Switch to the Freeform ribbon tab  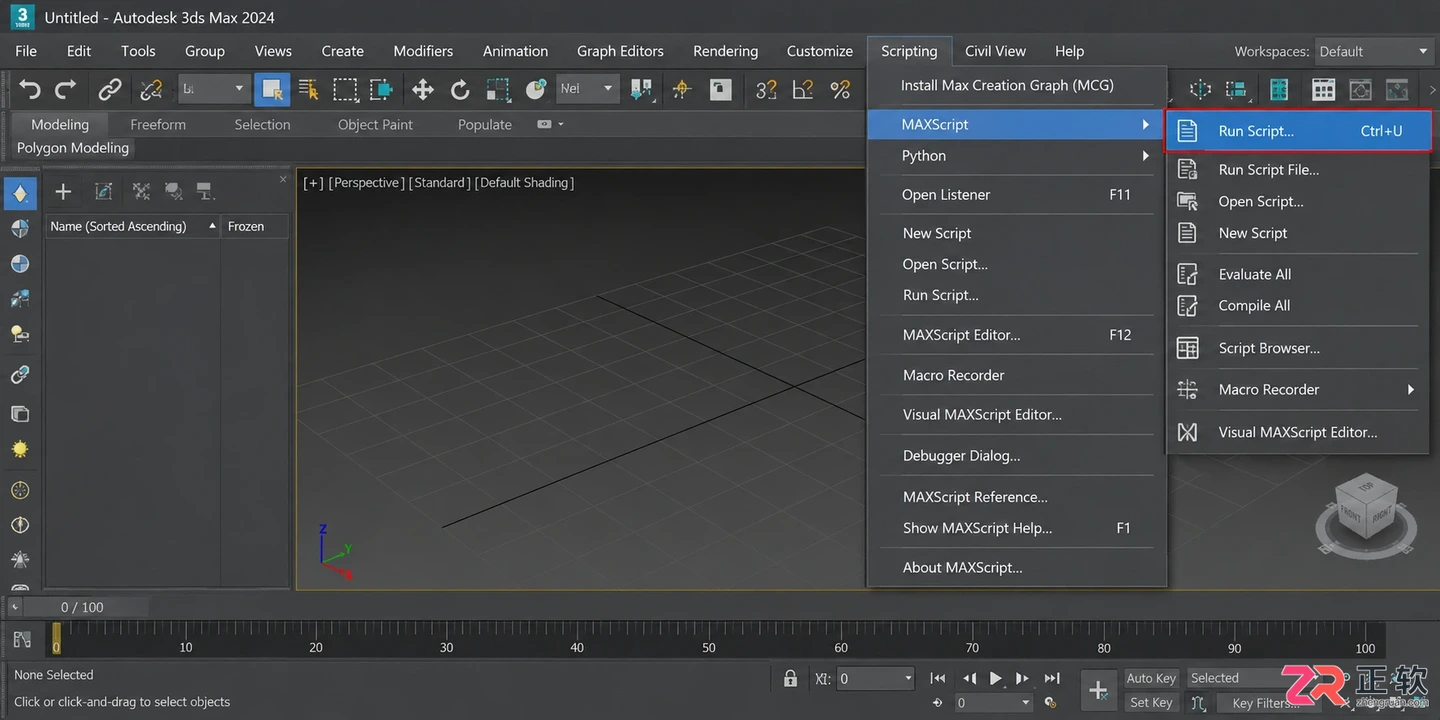(158, 124)
